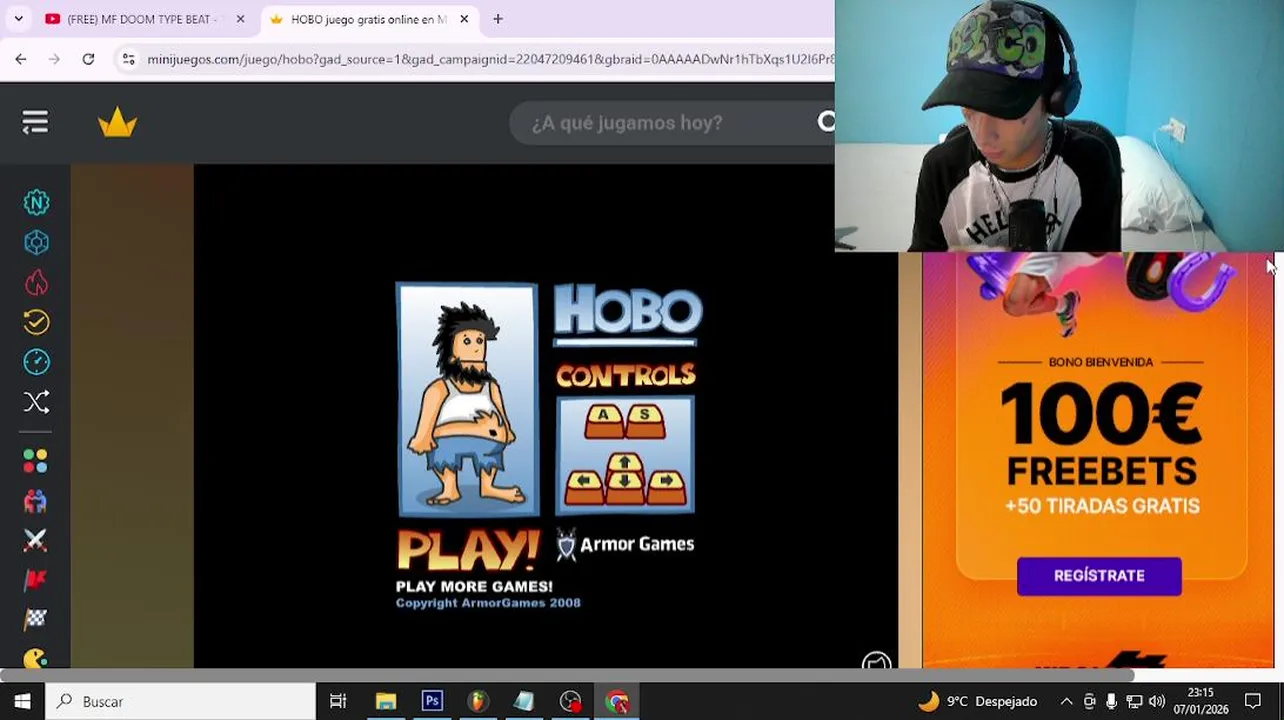Image resolution: width=1284 pixels, height=720 pixels.
Task: Click the round icon below the game frame
Action: (x=876, y=661)
